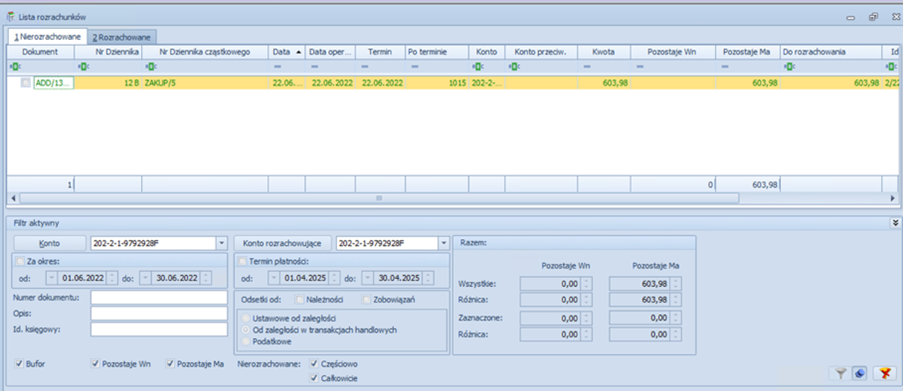Click the scroll left arrow of the table
903x391 pixels.
point(13,198)
